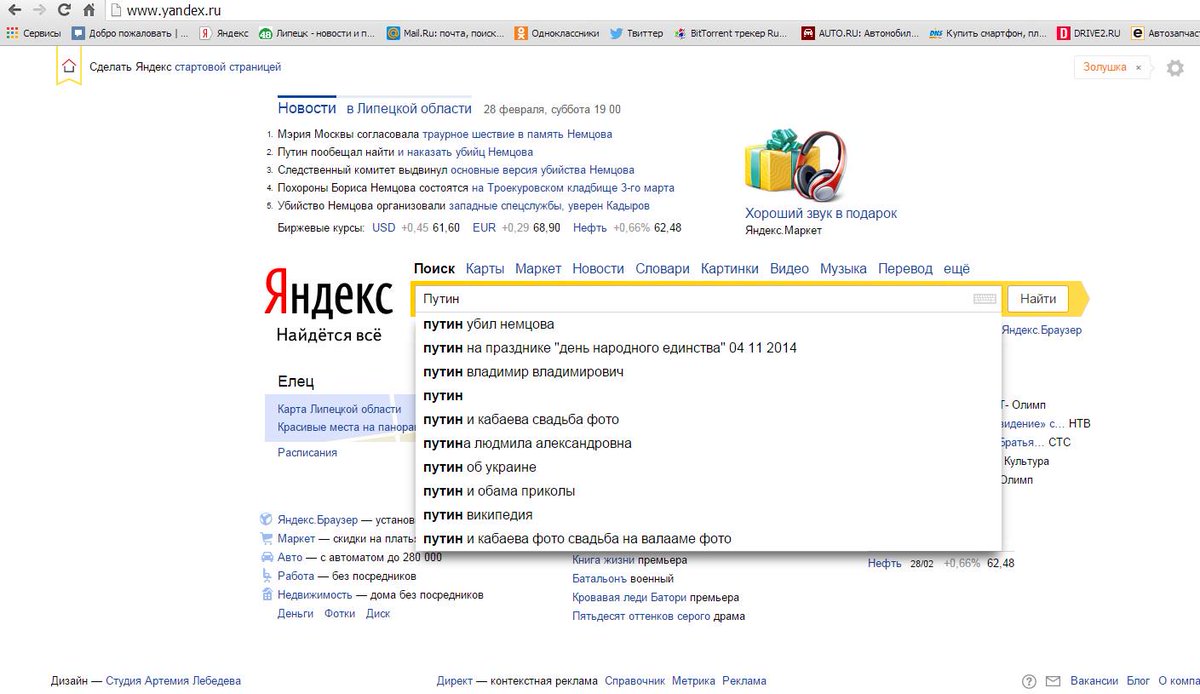Open the Mail.Ru bookmark

tap(446, 33)
